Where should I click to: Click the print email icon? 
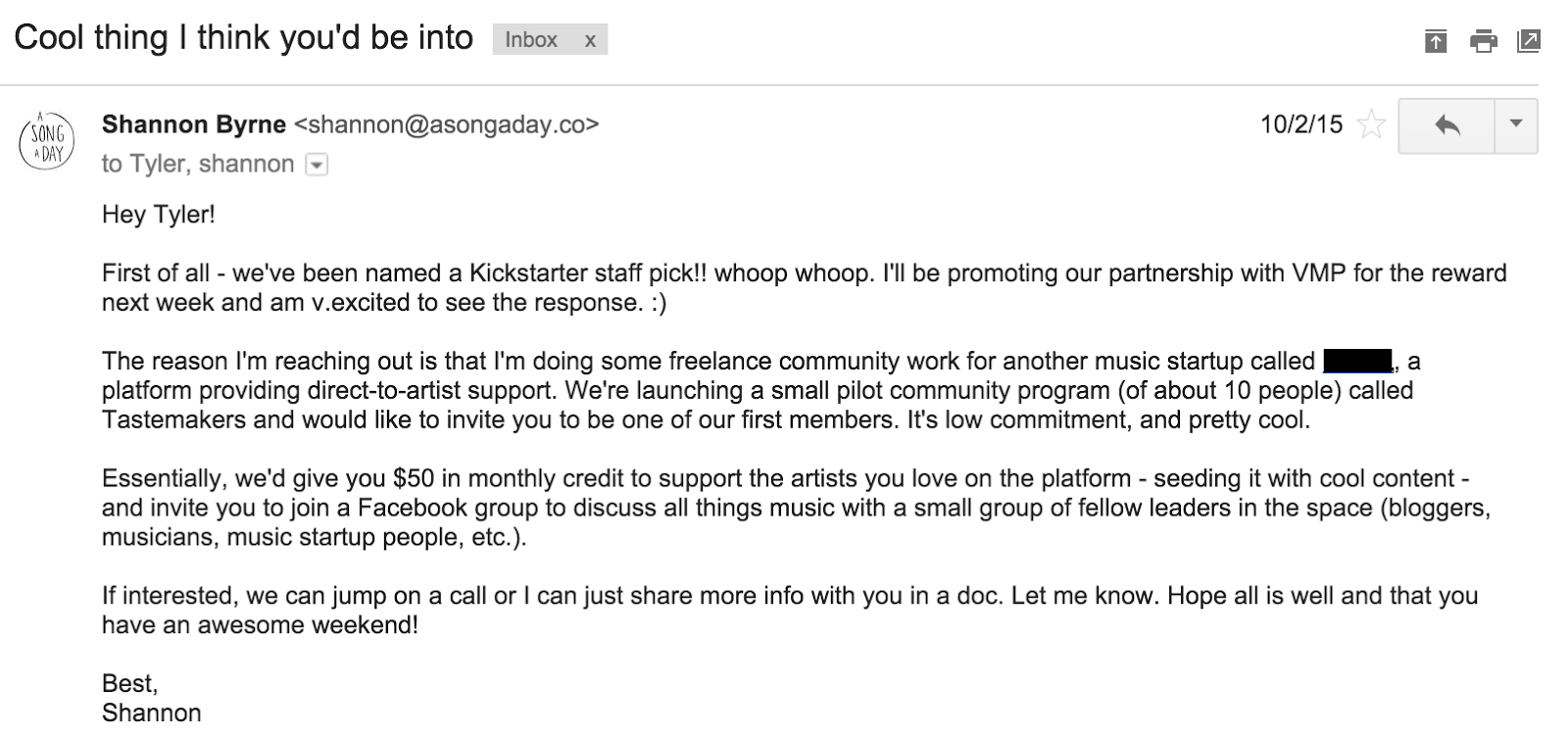1483,41
